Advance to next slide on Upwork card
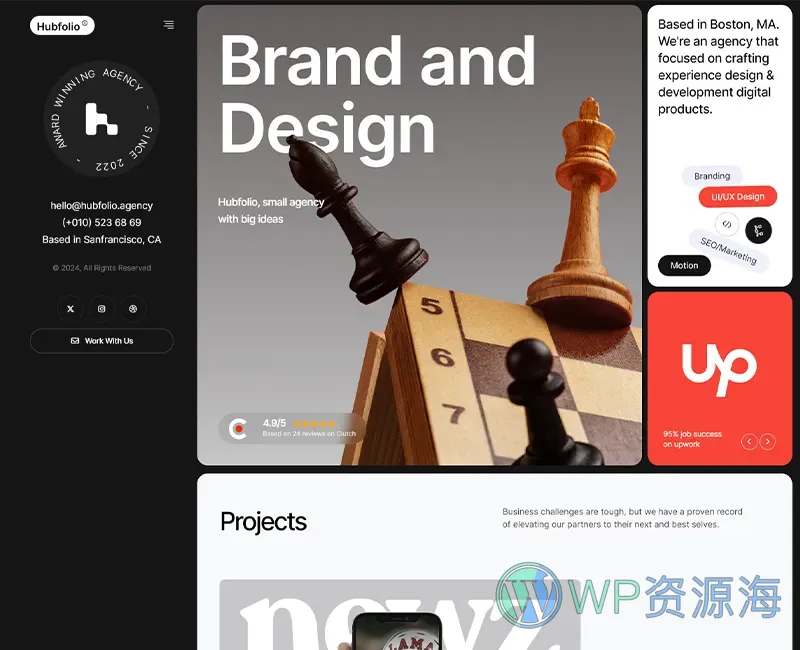Image resolution: width=800 pixels, height=650 pixels. (767, 441)
